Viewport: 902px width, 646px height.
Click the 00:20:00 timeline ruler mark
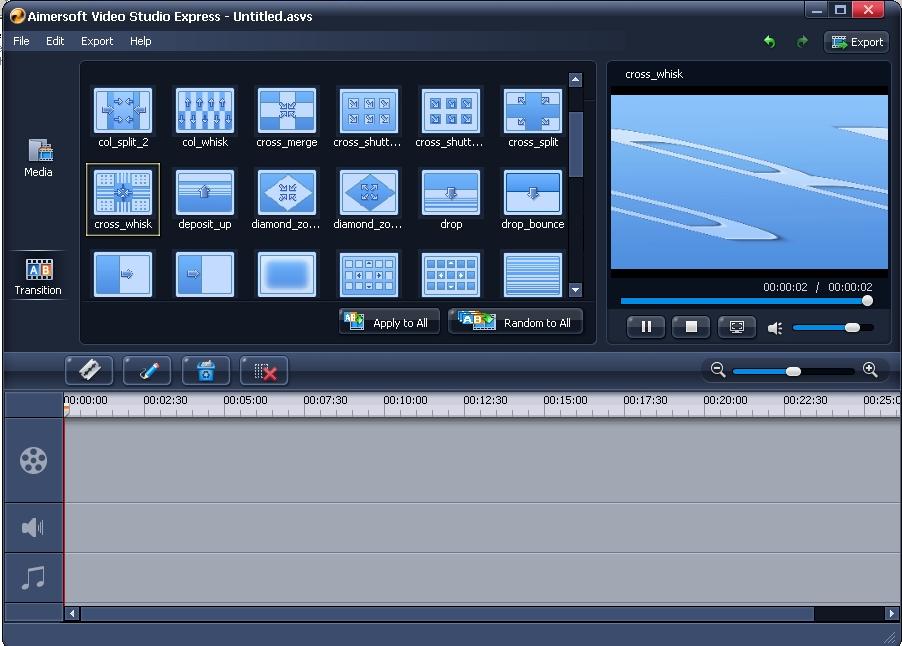tap(725, 400)
